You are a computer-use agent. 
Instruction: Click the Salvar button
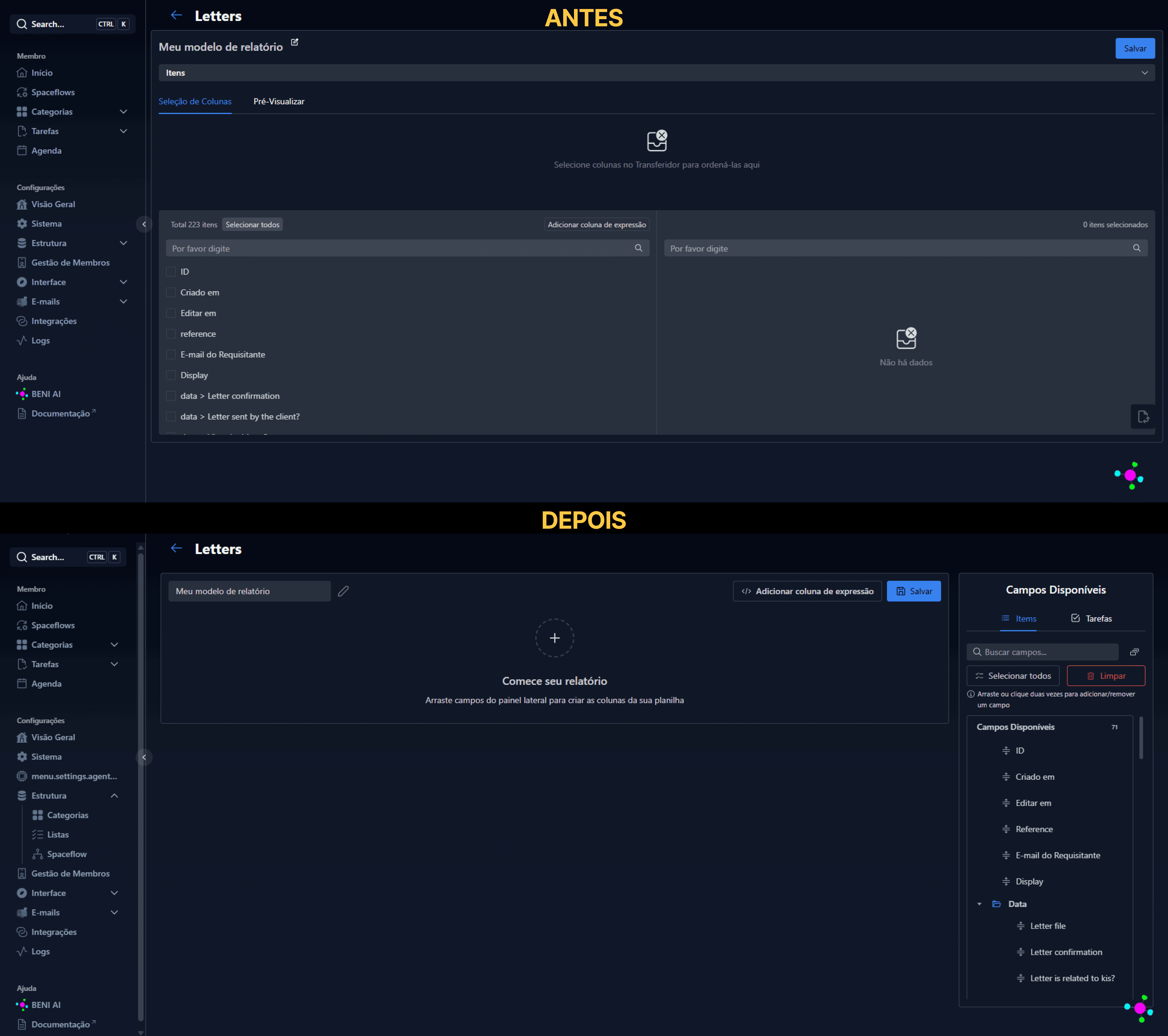1135,48
